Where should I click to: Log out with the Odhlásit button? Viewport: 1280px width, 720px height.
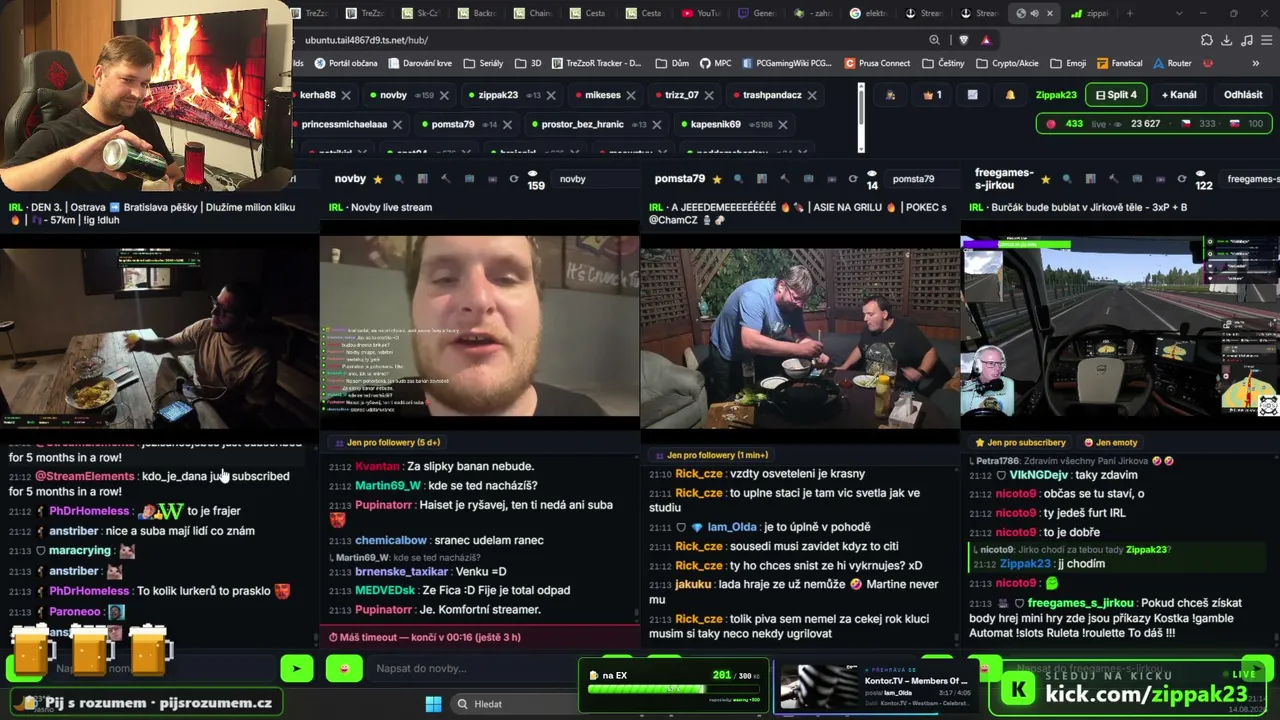(1243, 95)
